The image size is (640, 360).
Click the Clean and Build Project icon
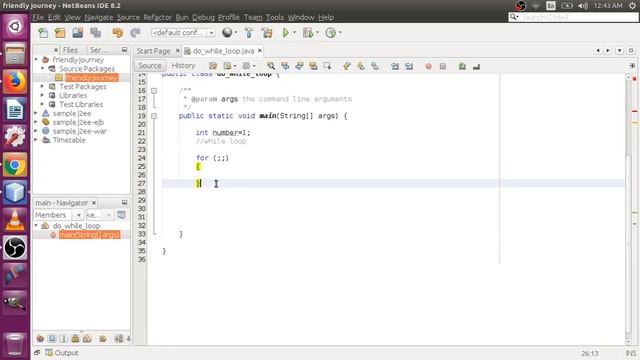pyautogui.click(x=267, y=33)
